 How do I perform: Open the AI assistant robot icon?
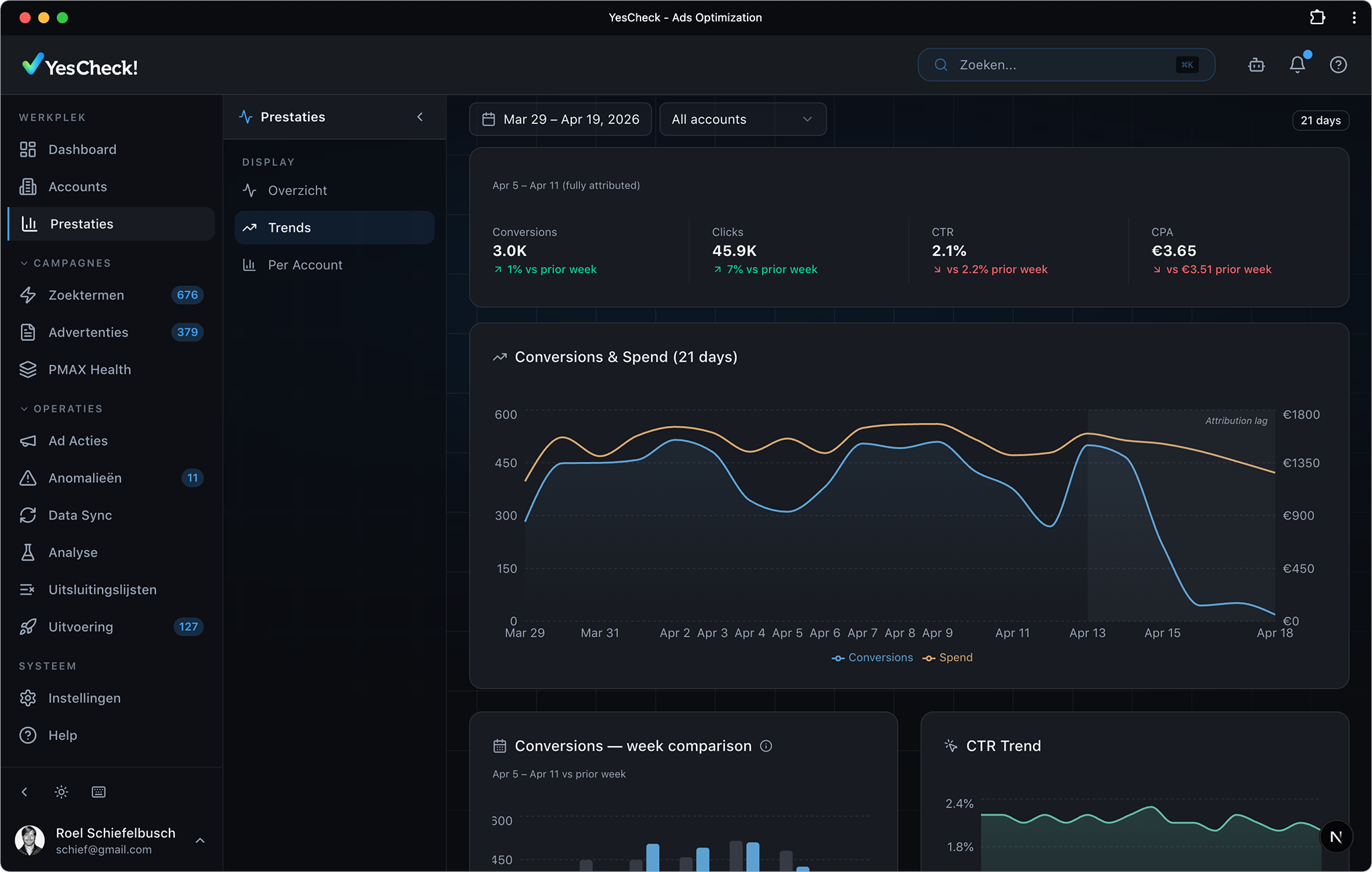pyautogui.click(x=1256, y=65)
